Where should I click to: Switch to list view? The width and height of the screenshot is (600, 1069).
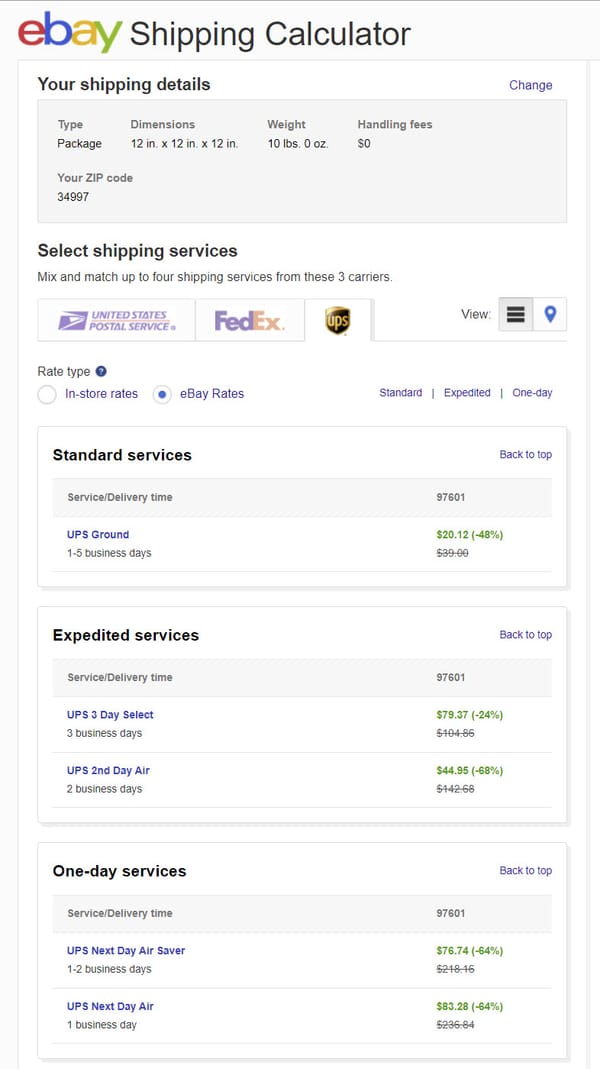515,314
